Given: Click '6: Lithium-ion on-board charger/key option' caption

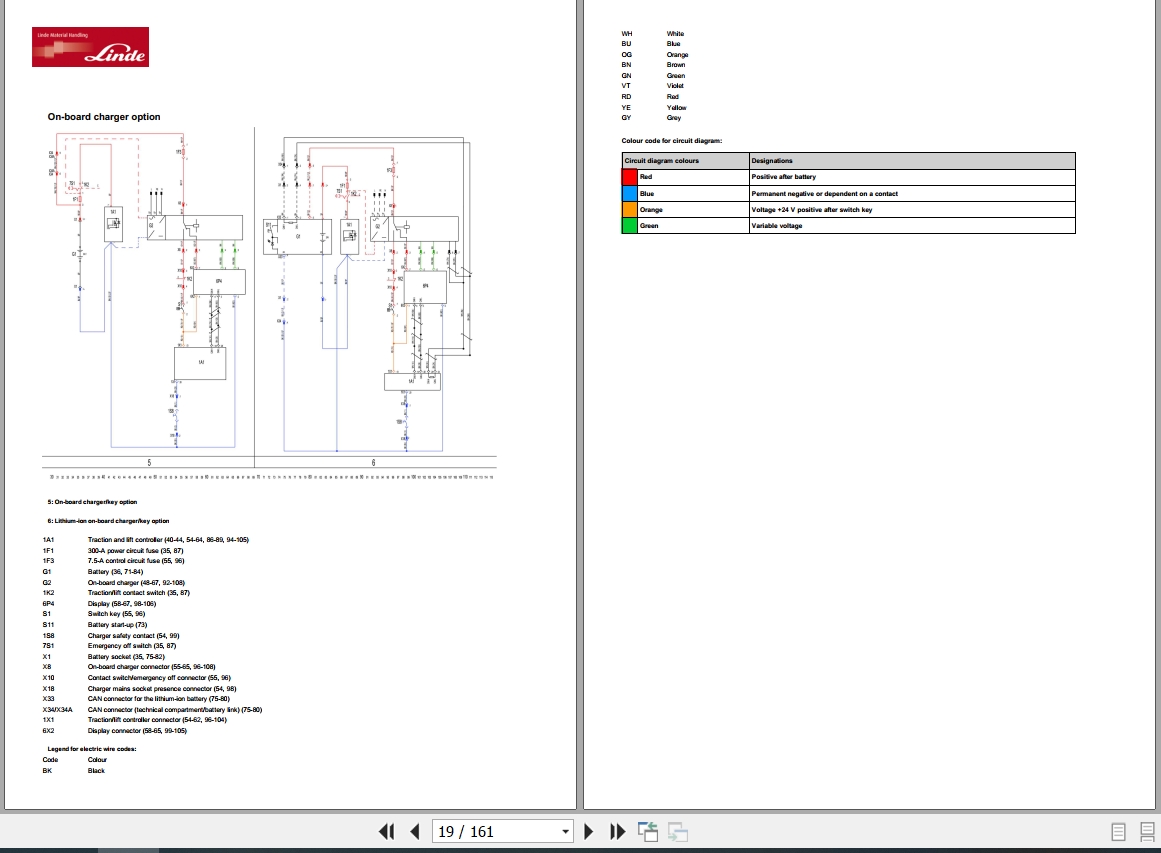Looking at the screenshot, I should click(x=108, y=521).
